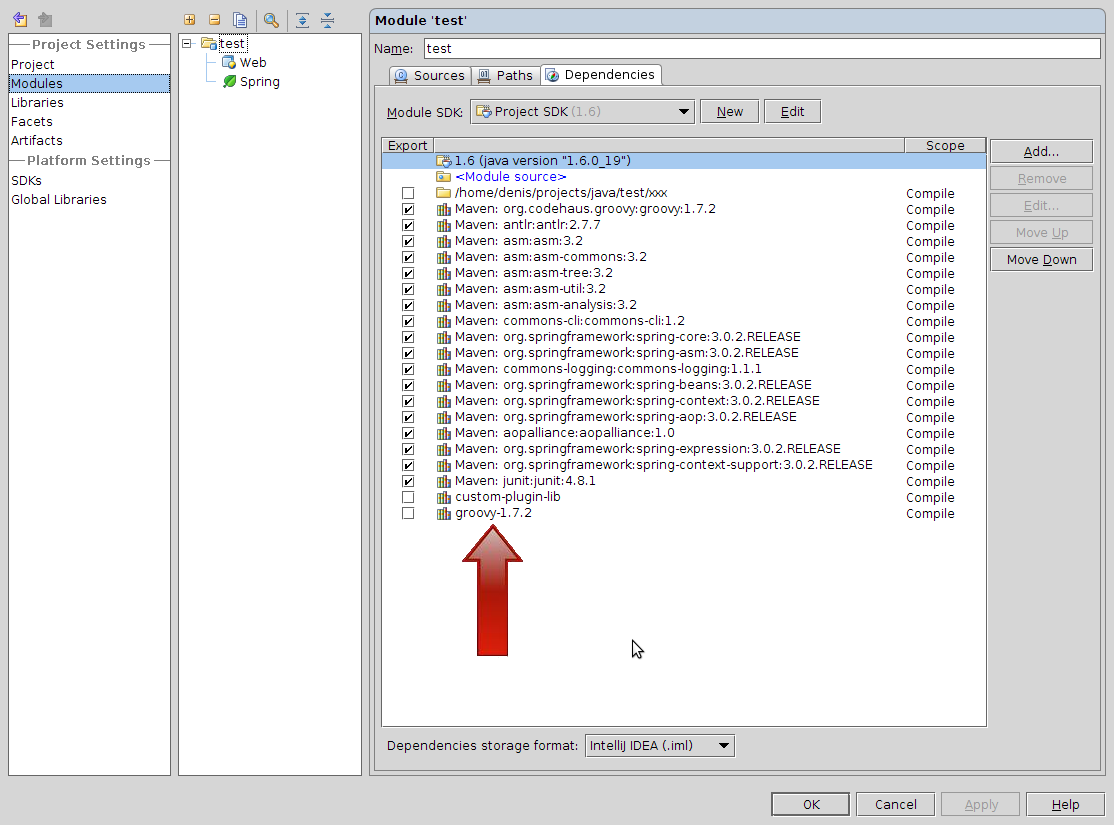The height and width of the screenshot is (825, 1114).
Task: Click the New SDK button
Action: point(730,112)
